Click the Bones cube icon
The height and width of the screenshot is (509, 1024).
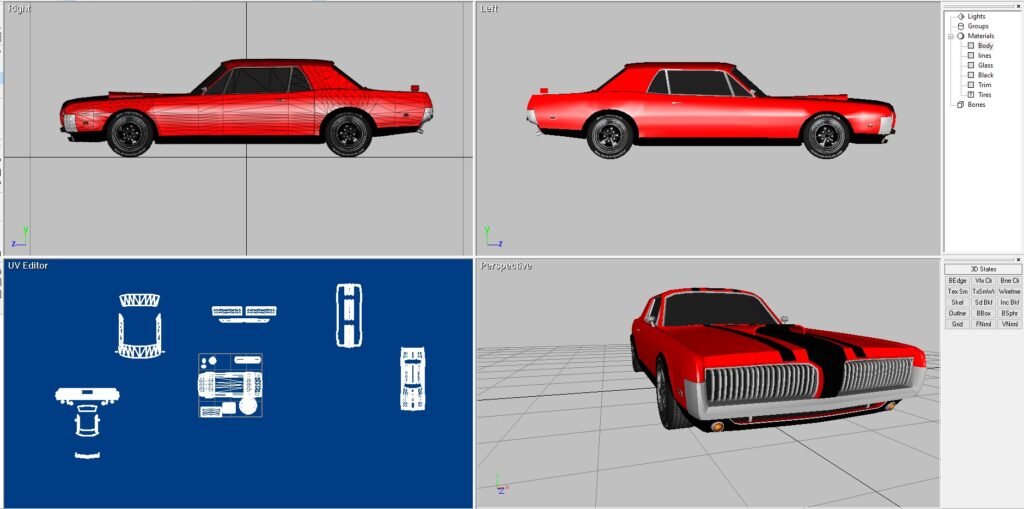point(961,104)
